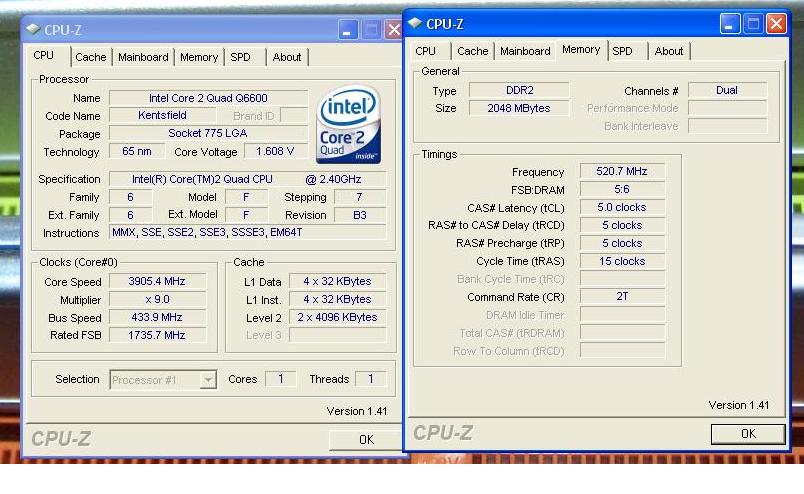This screenshot has width=804, height=494.
Task: Close the right CPU-Z window
Action: tap(776, 24)
